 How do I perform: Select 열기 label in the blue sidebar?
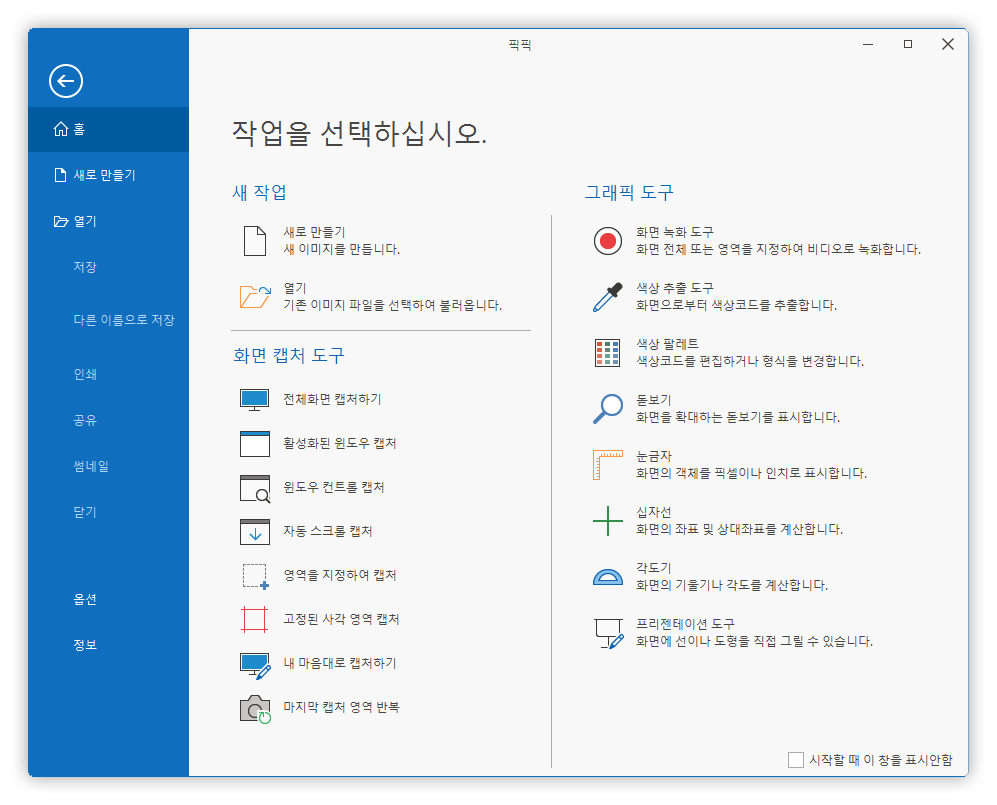pos(85,221)
